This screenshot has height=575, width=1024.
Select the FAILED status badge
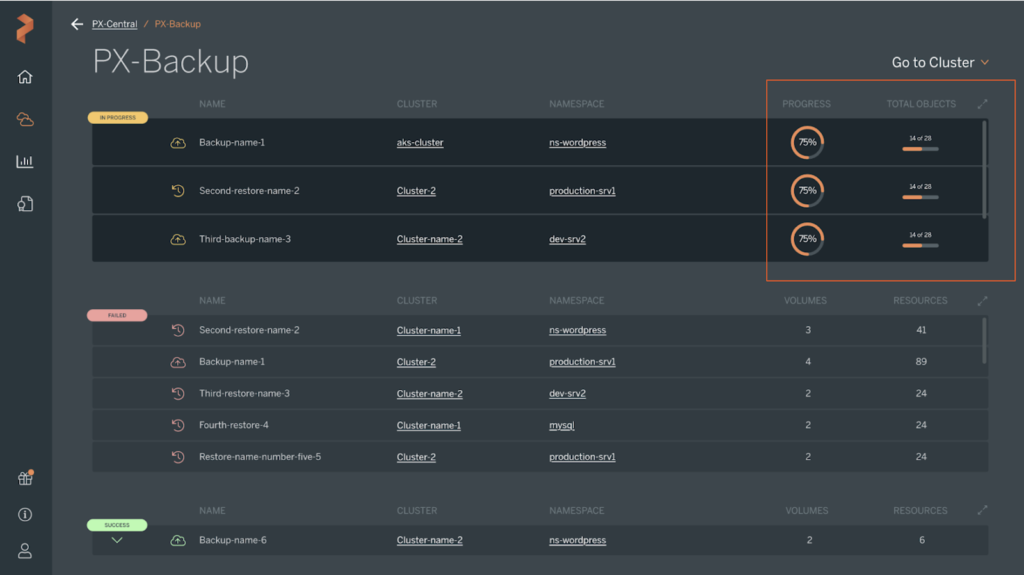pyautogui.click(x=117, y=315)
